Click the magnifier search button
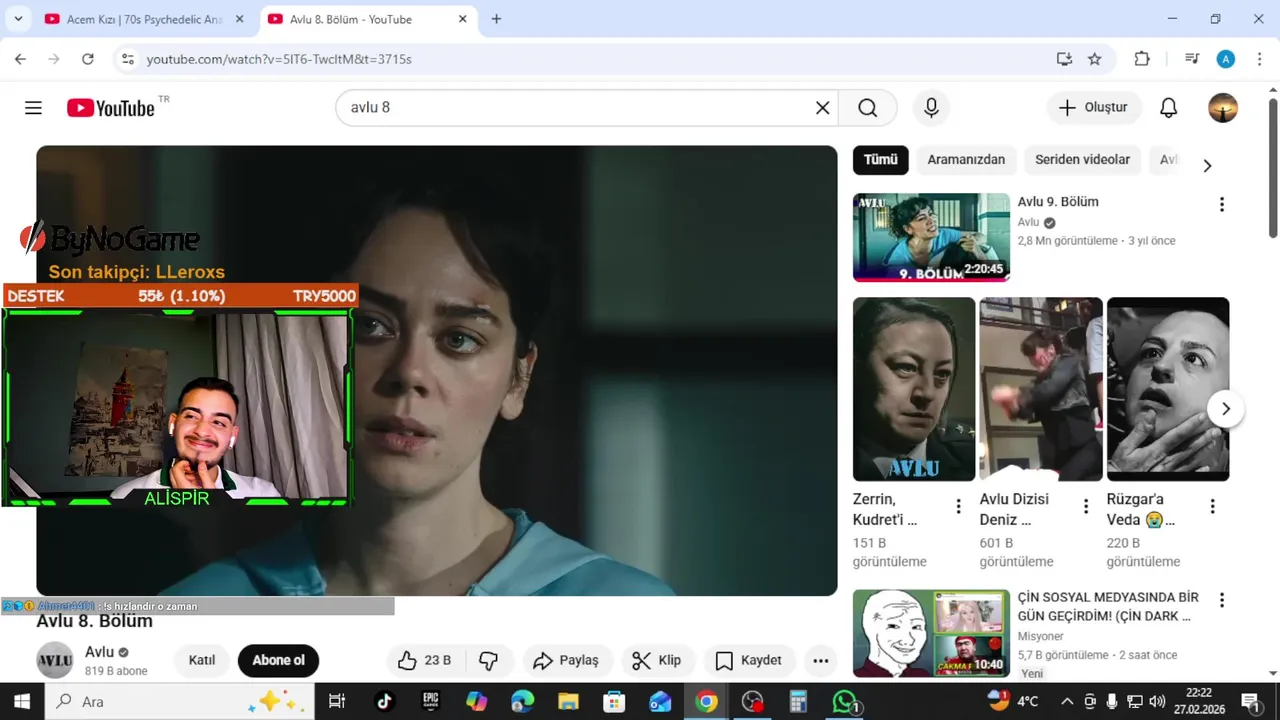Image resolution: width=1280 pixels, height=720 pixels. click(x=867, y=108)
